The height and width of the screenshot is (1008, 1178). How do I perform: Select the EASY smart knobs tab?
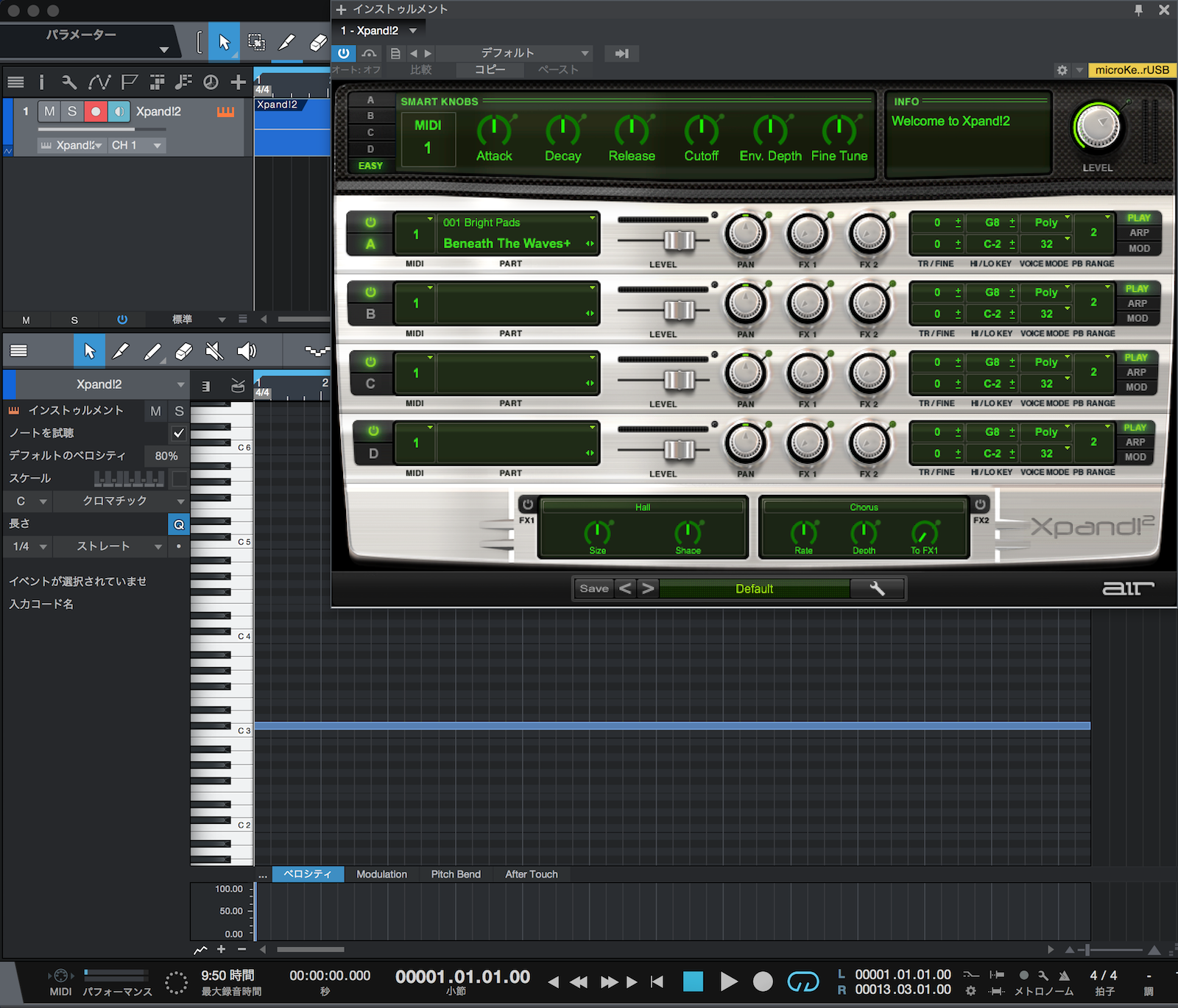pos(370,166)
